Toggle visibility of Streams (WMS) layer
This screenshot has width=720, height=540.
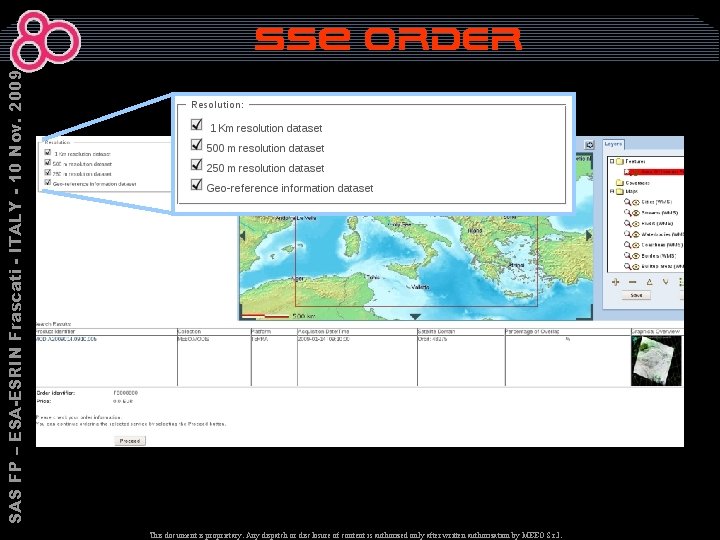(636, 213)
